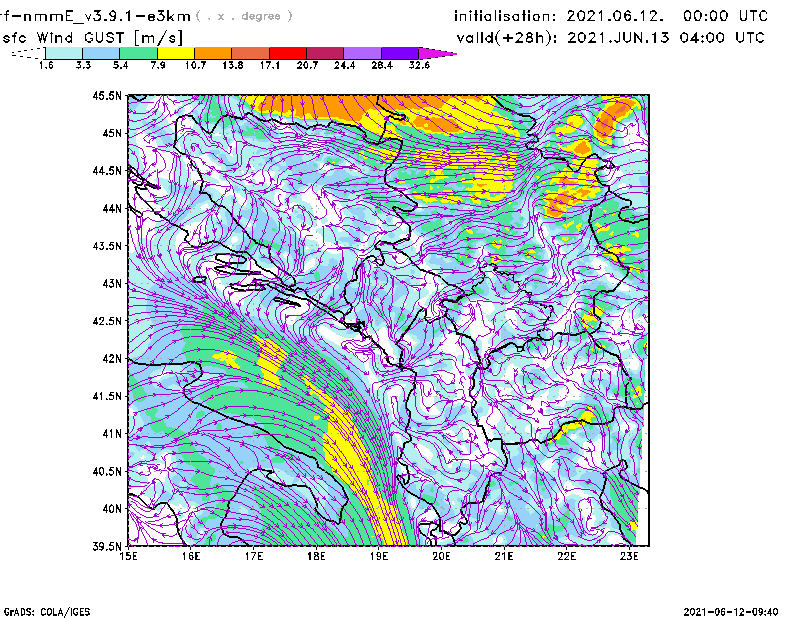Image resolution: width=800 pixels, height=618 pixels.
Task: Click the '21E' longitude label
Action: pyautogui.click(x=504, y=556)
